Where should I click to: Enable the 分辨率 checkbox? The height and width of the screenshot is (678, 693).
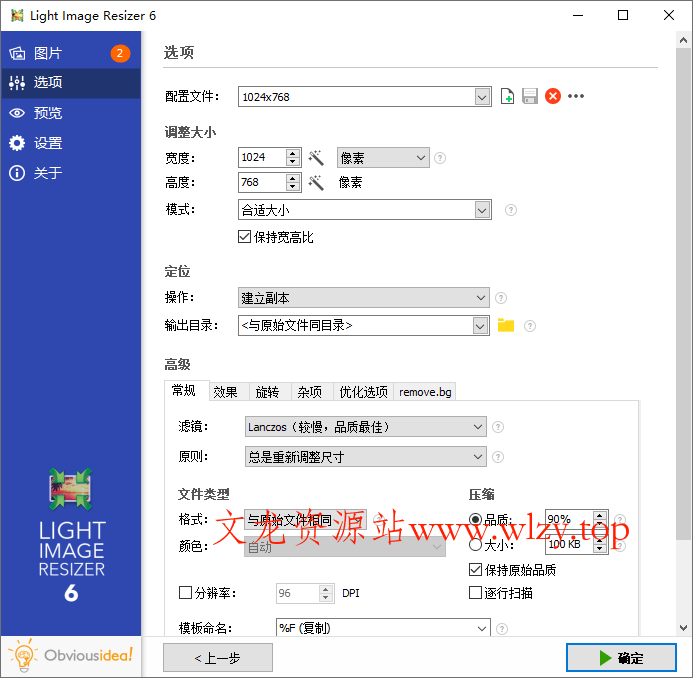(185, 592)
